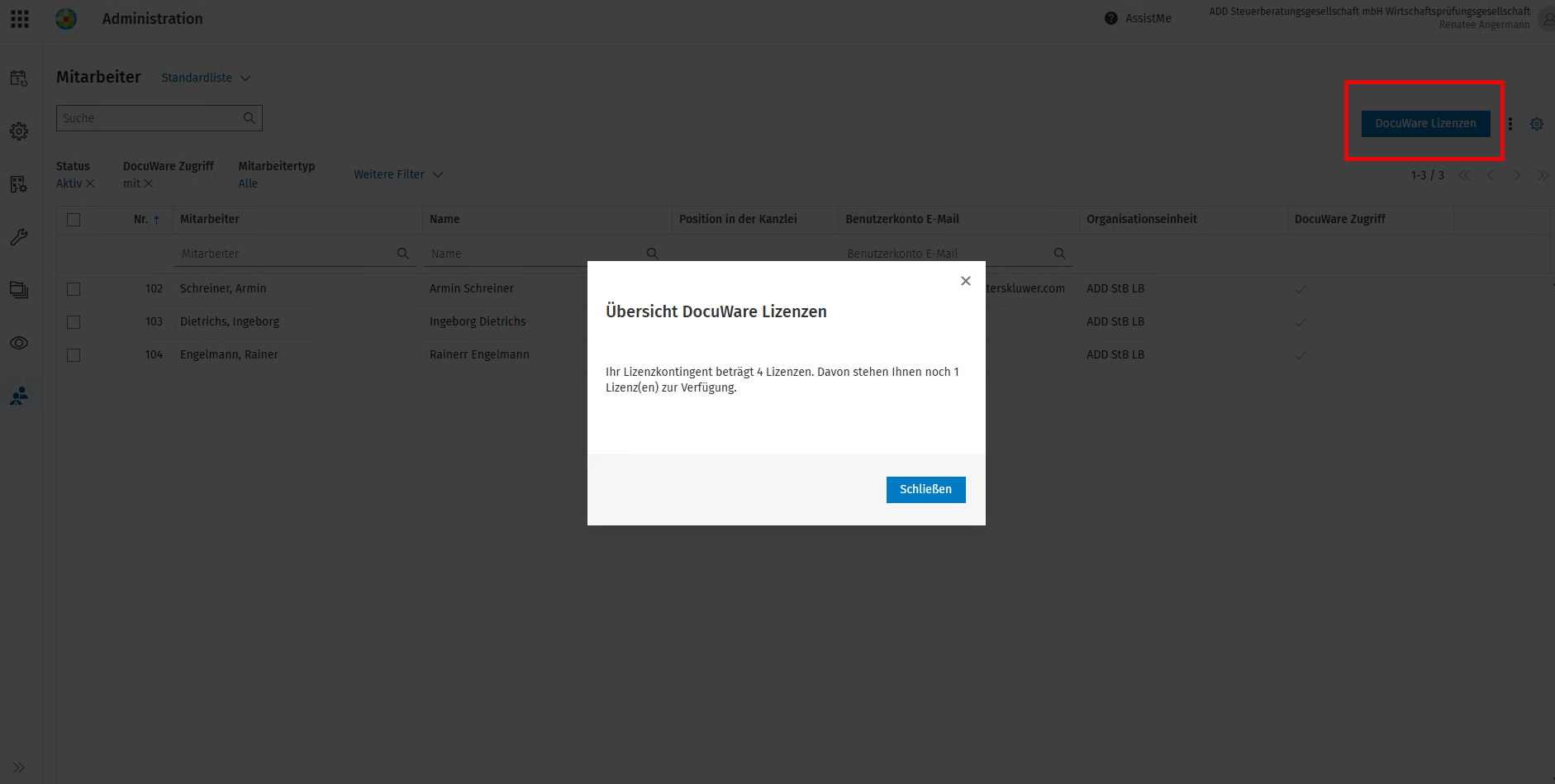The width and height of the screenshot is (1555, 784).
Task: Remove the 'mit' DocuWare Zugriff filter
Action: coord(149,183)
